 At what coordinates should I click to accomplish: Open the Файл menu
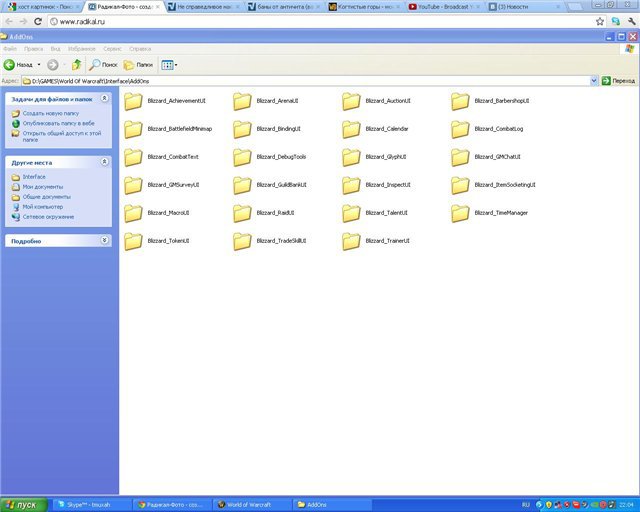tap(10, 48)
